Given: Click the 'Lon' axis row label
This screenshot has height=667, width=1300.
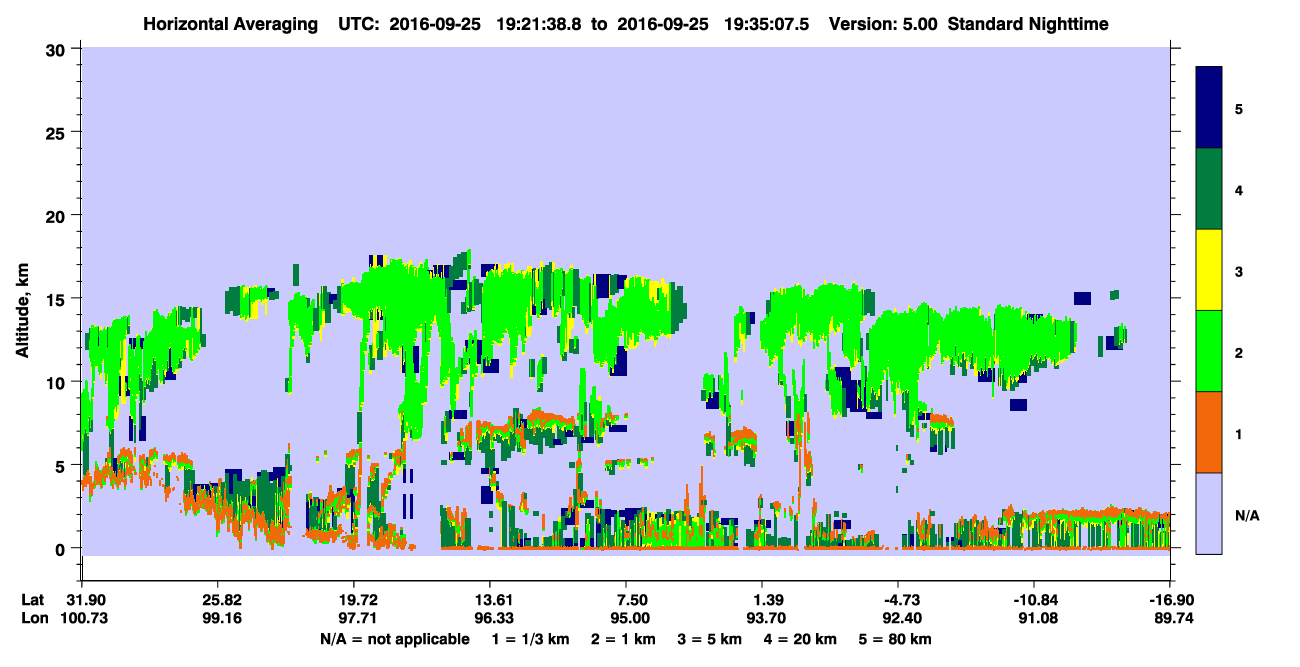Looking at the screenshot, I should [x=34, y=619].
